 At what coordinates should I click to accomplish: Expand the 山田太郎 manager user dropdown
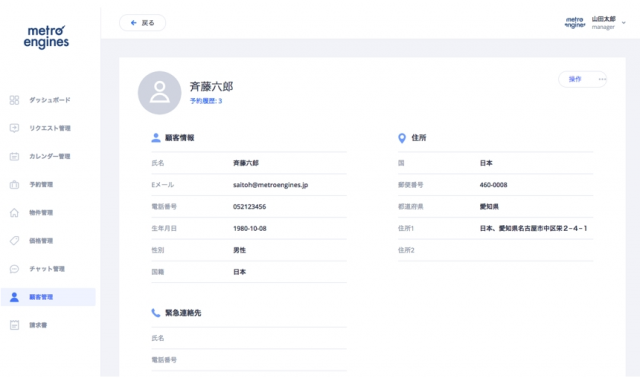click(x=623, y=23)
